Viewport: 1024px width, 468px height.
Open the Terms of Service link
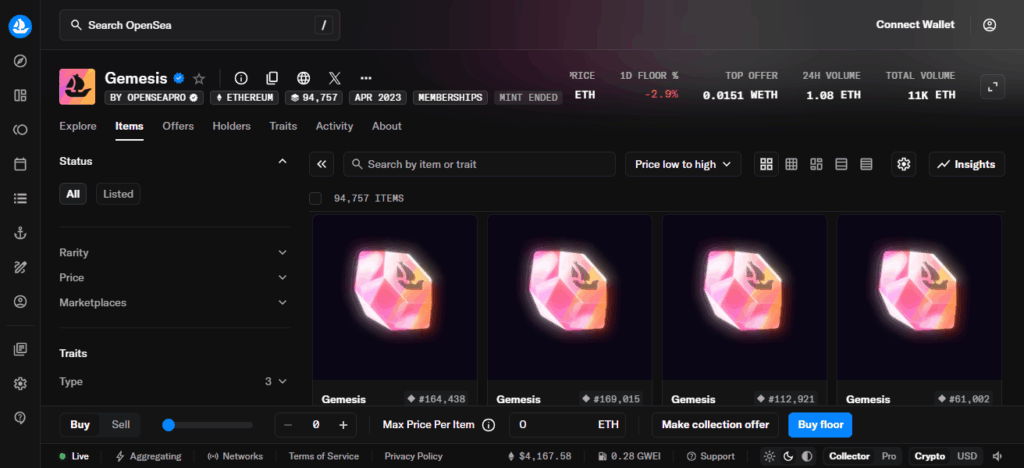(x=324, y=456)
